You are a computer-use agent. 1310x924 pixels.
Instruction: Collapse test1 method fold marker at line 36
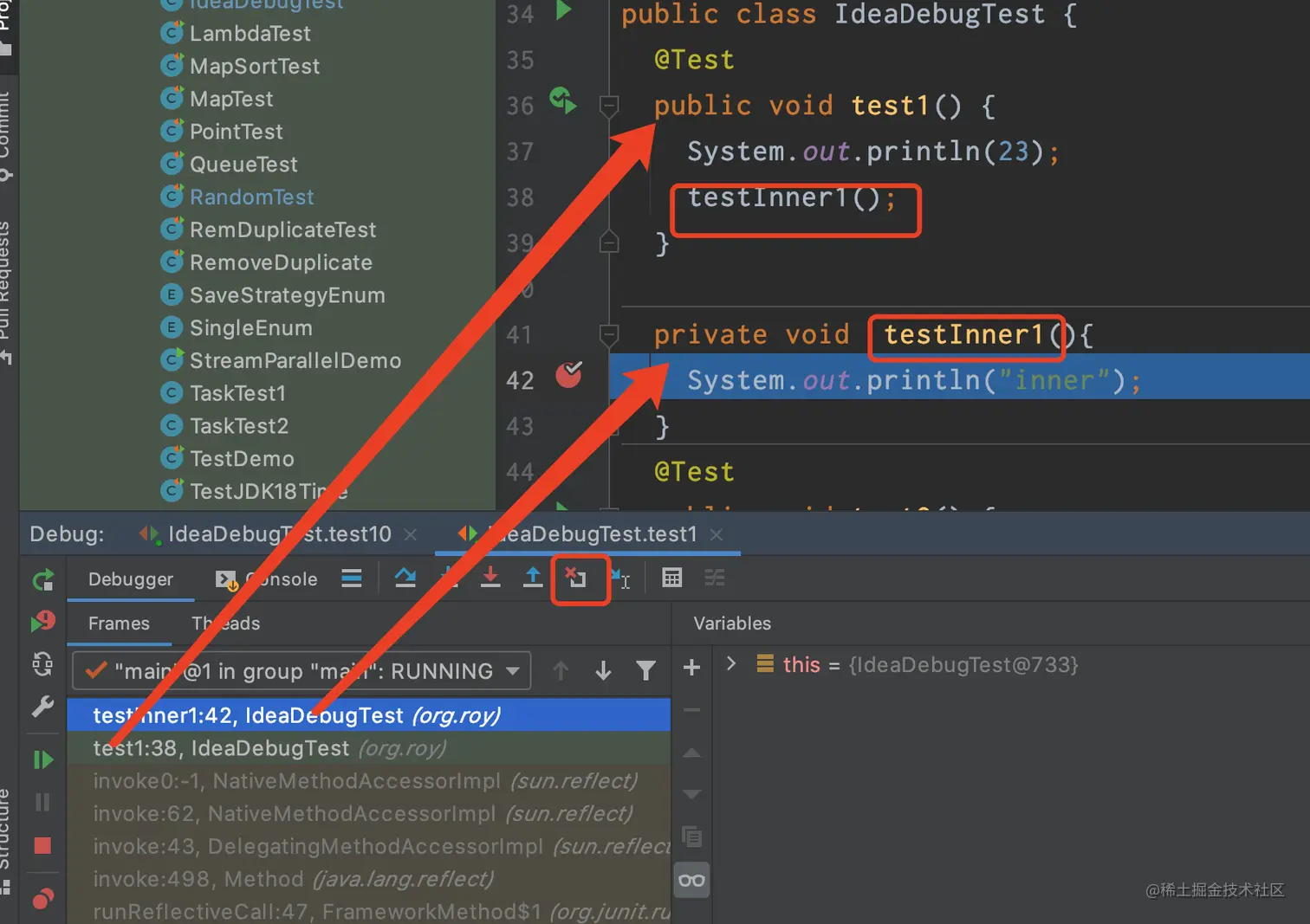coord(609,106)
